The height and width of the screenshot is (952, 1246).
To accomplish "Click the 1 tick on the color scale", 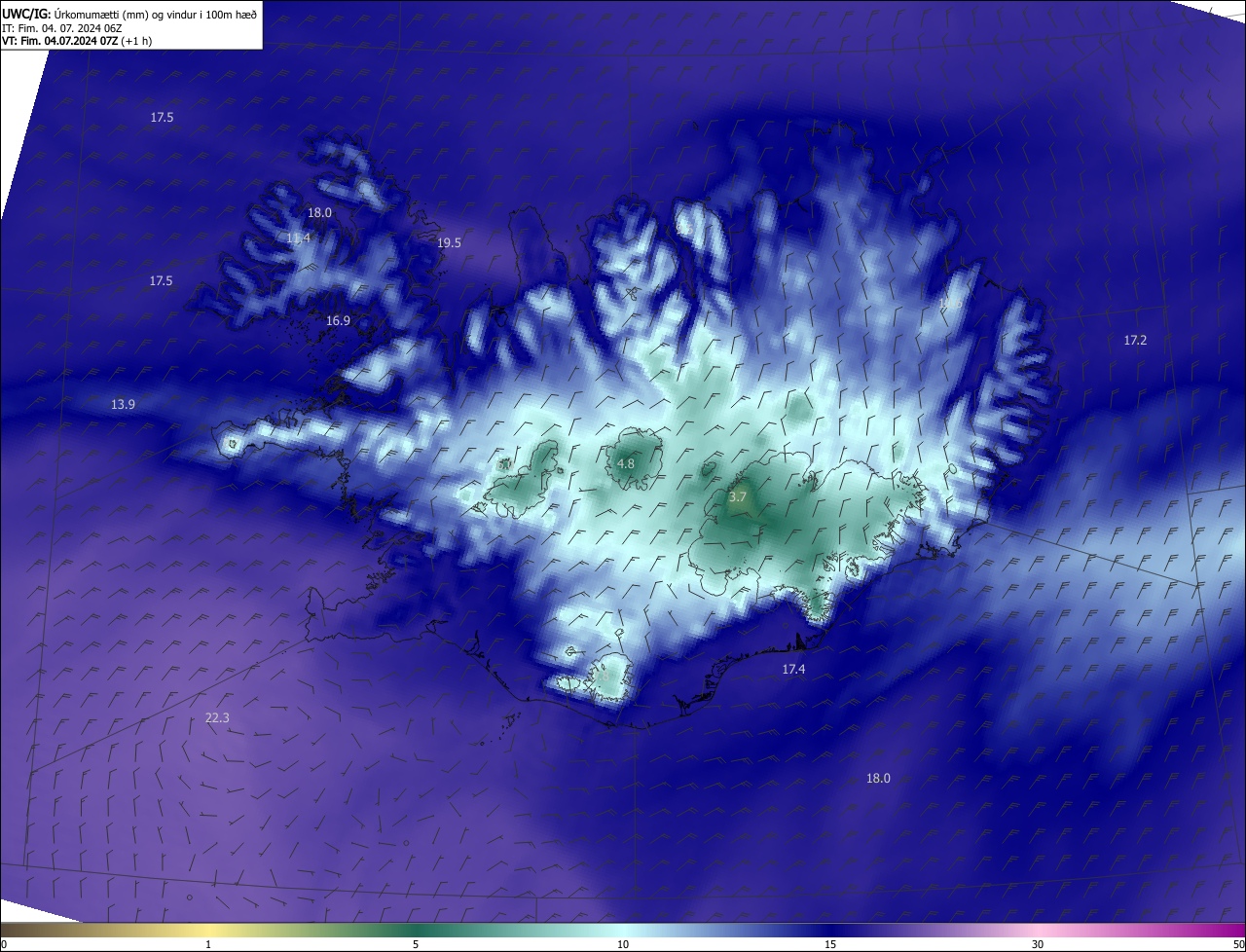I will coord(208,945).
